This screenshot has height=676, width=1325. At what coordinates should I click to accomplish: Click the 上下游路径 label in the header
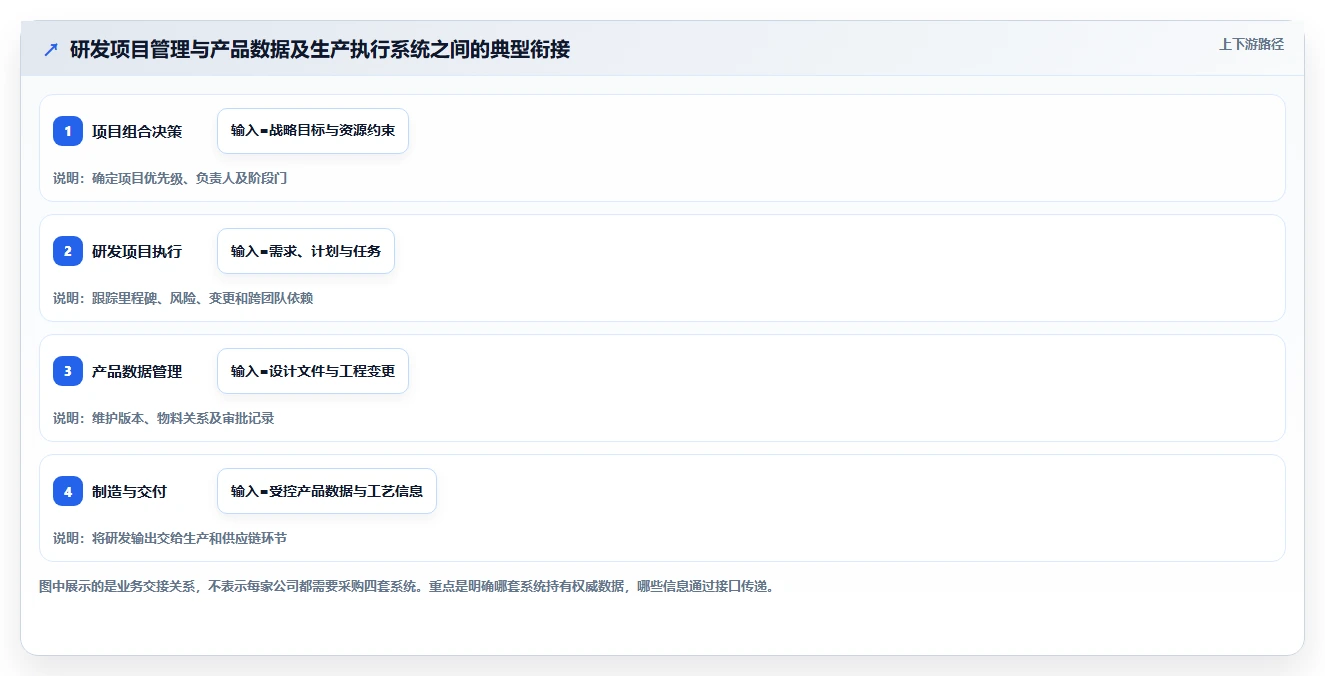coord(1251,44)
